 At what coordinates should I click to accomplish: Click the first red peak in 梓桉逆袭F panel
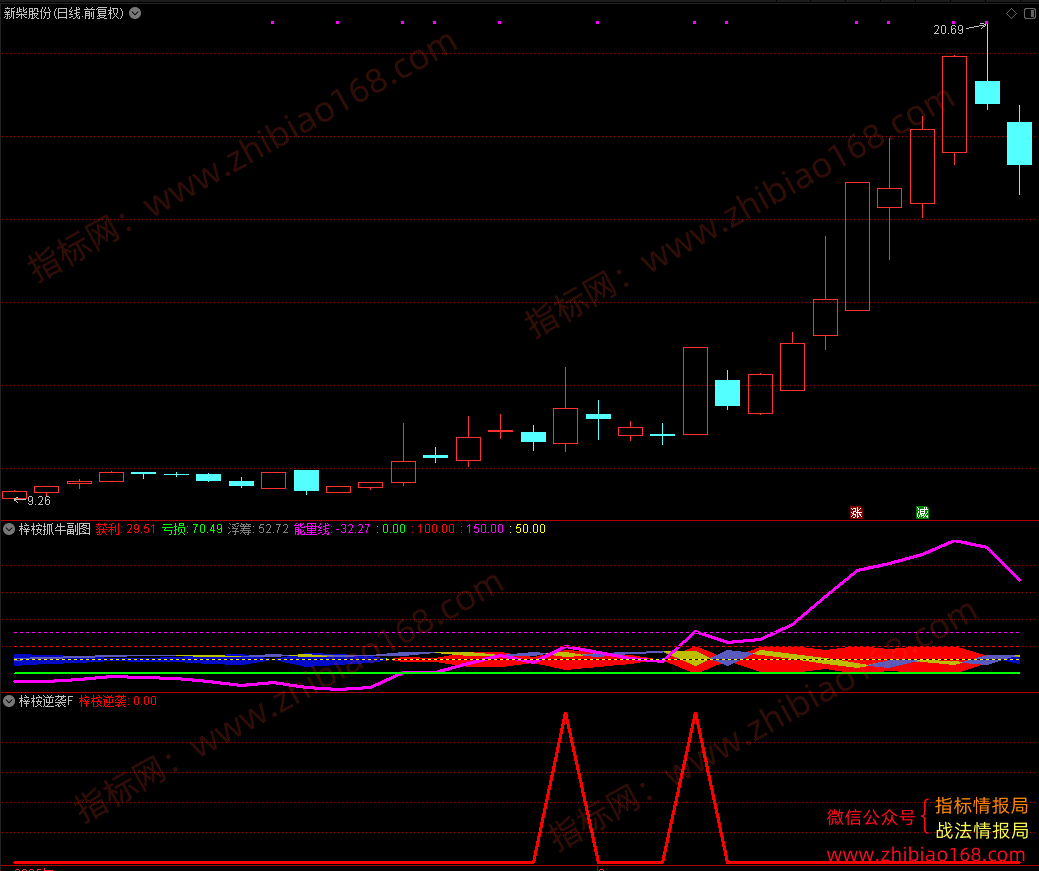point(565,715)
